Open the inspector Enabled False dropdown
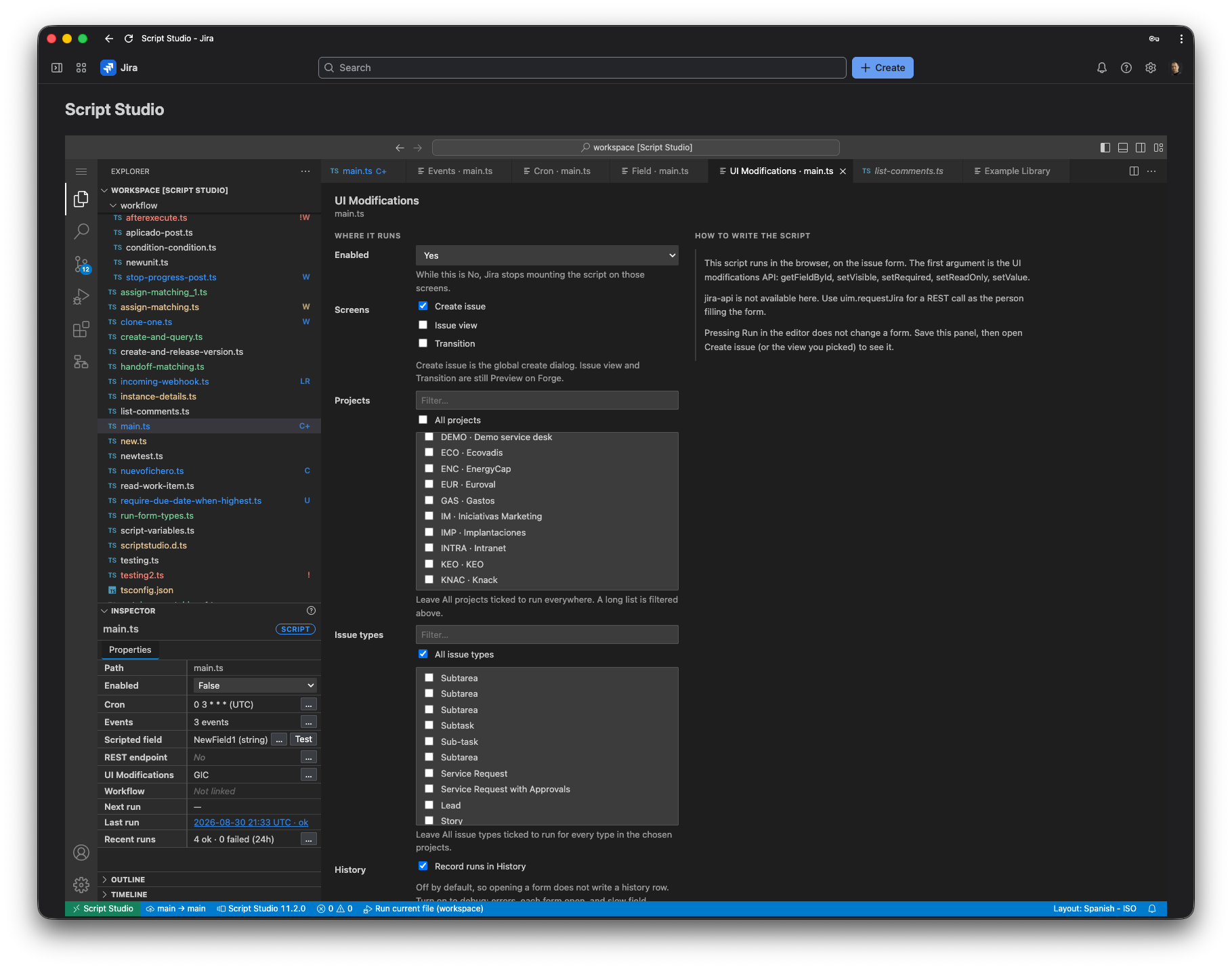 (255, 685)
